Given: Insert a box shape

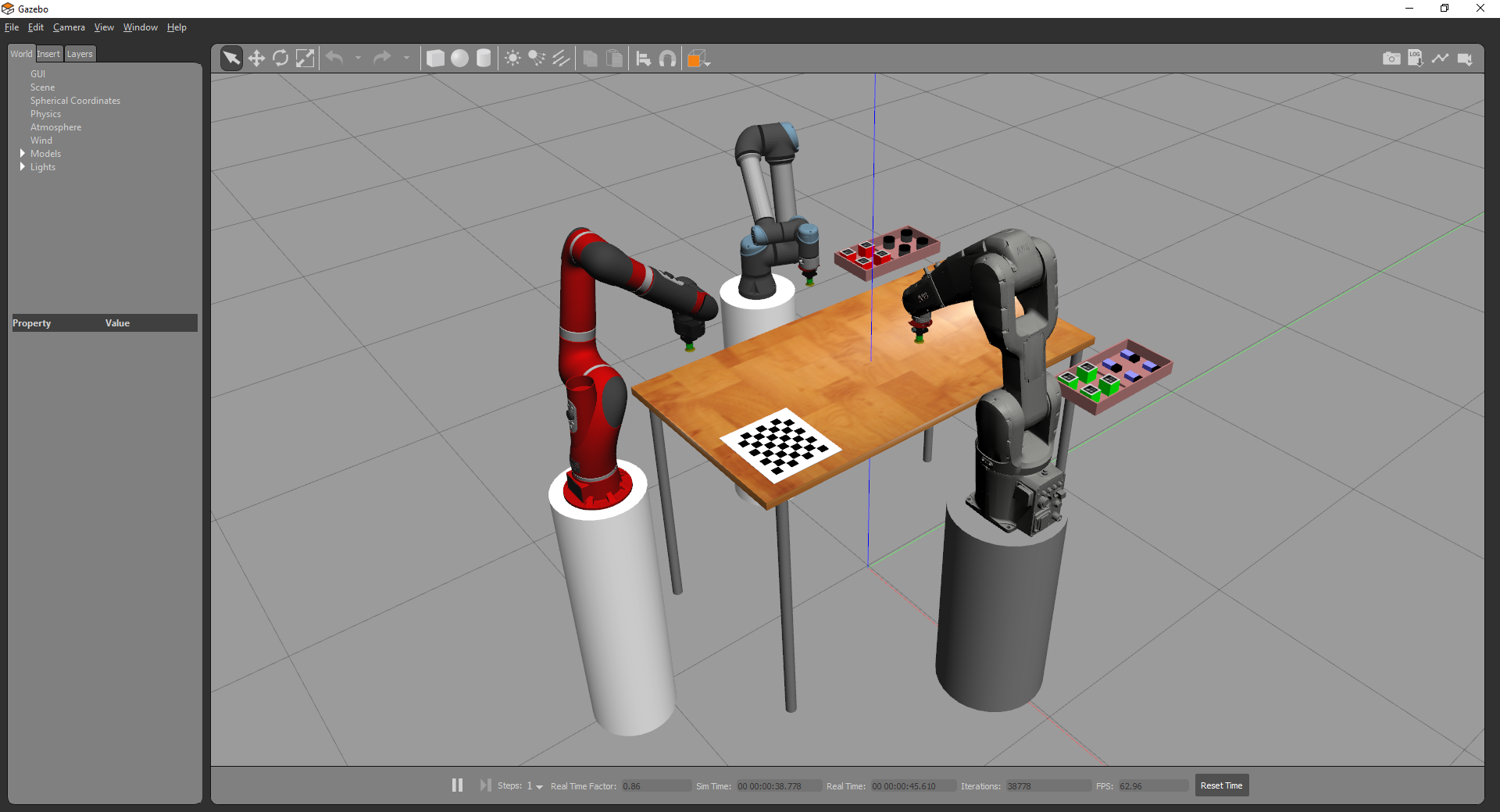Looking at the screenshot, I should [x=435, y=59].
